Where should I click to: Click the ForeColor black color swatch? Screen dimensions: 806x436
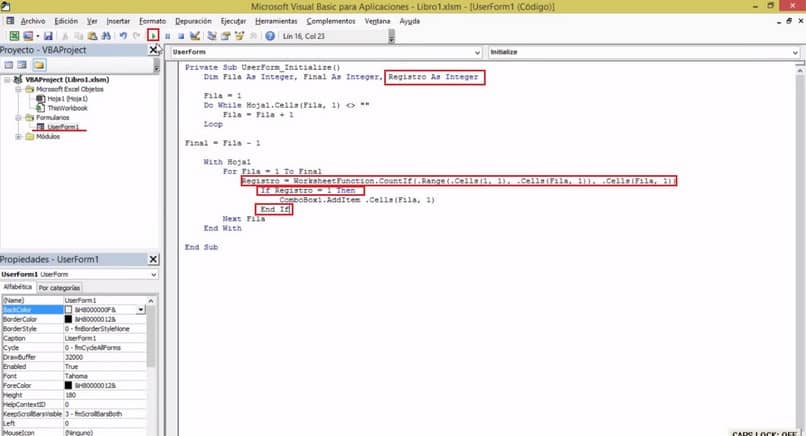pos(68,385)
